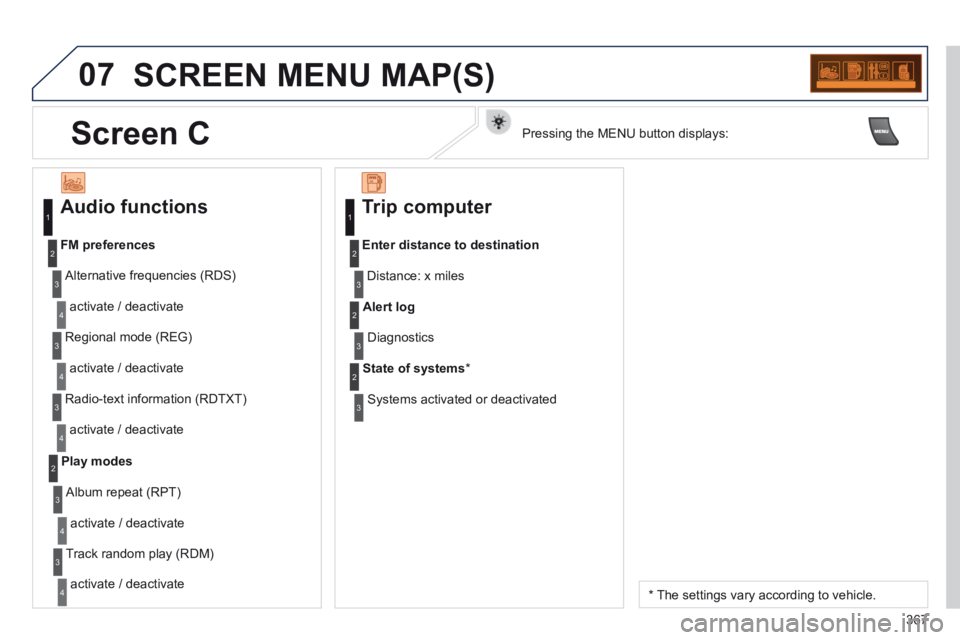Click Radio-text information (RDTXT) entry

pos(156,399)
